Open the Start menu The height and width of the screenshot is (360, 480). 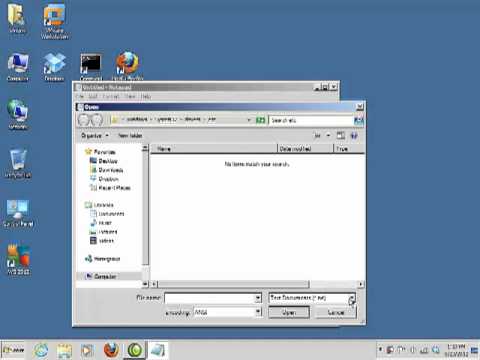[13, 350]
